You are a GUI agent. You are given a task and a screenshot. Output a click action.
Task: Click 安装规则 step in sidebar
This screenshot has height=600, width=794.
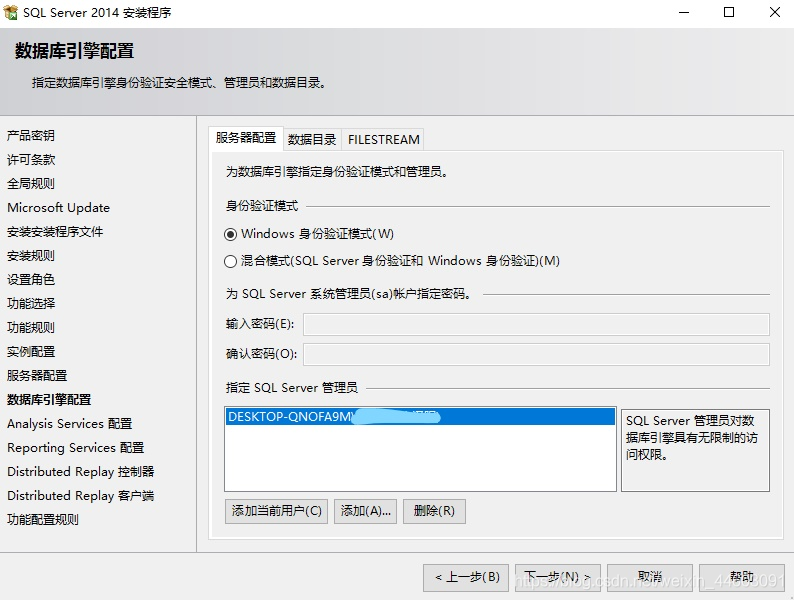pos(31,256)
